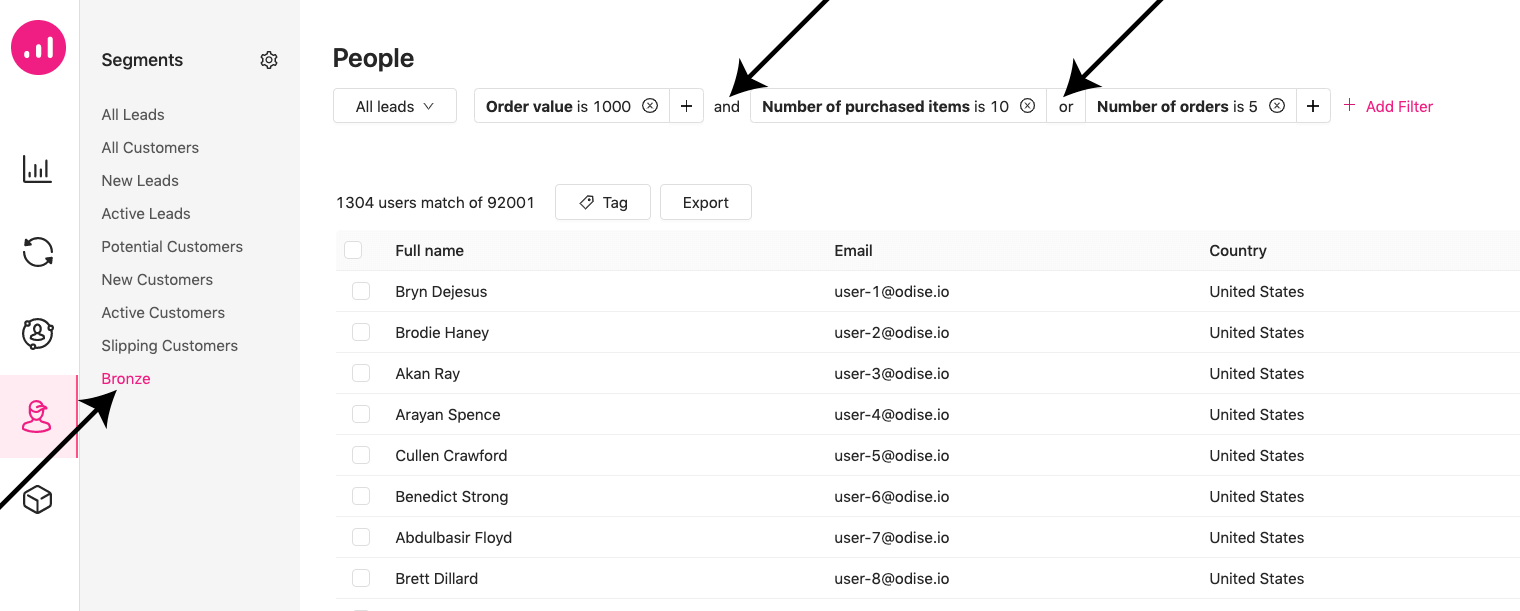1520x611 pixels.
Task: Remove the Number of purchased items filter
Action: click(x=1027, y=106)
